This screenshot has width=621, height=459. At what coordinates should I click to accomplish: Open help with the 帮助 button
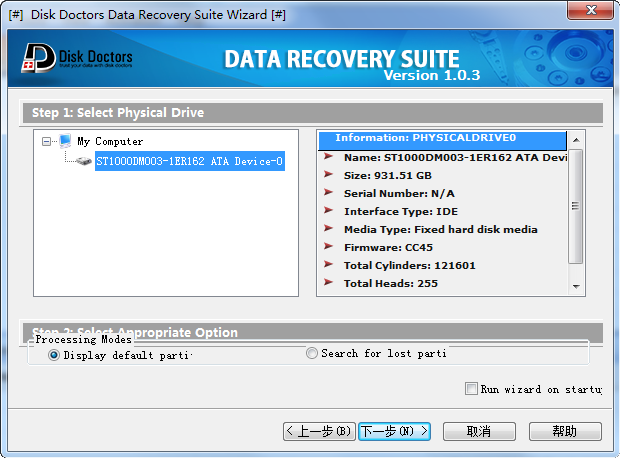(564, 431)
